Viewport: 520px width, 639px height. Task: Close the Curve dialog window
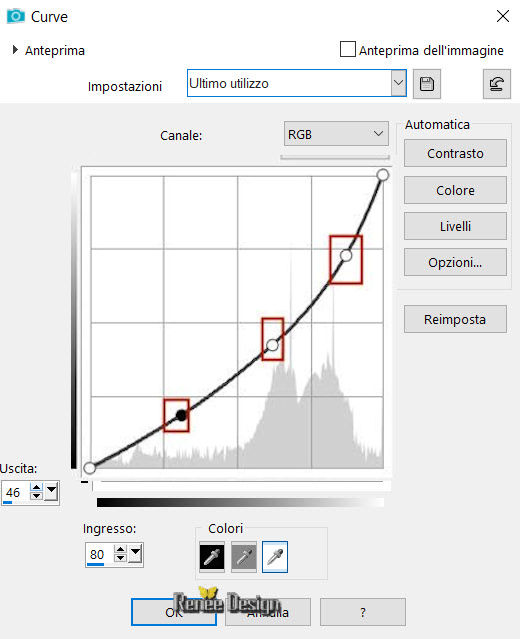503,16
